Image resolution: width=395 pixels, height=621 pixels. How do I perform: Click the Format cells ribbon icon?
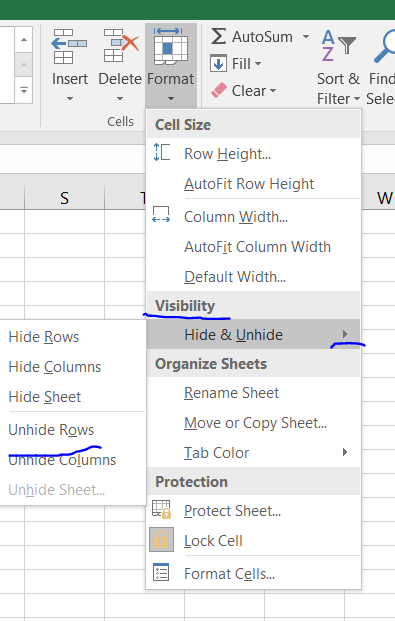(171, 46)
